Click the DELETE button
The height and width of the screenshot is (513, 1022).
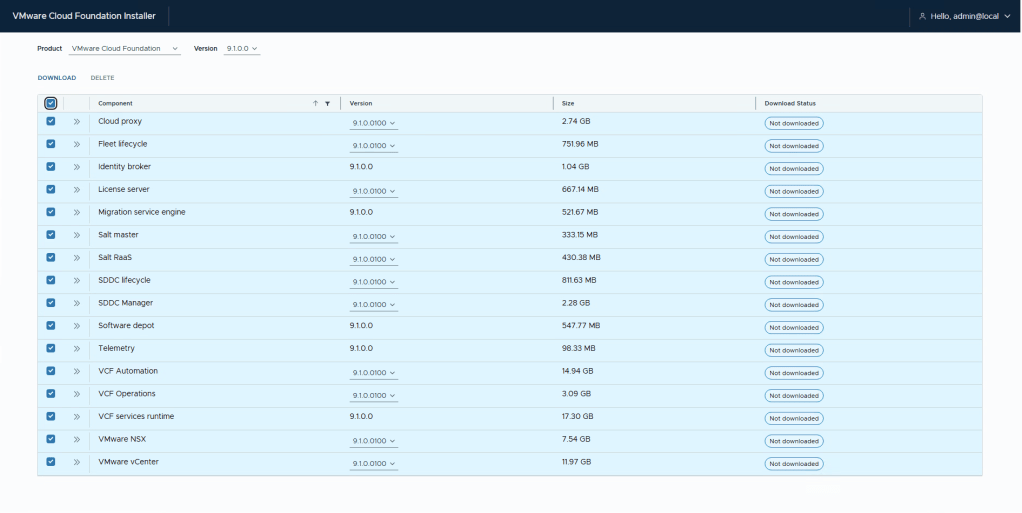coord(102,78)
